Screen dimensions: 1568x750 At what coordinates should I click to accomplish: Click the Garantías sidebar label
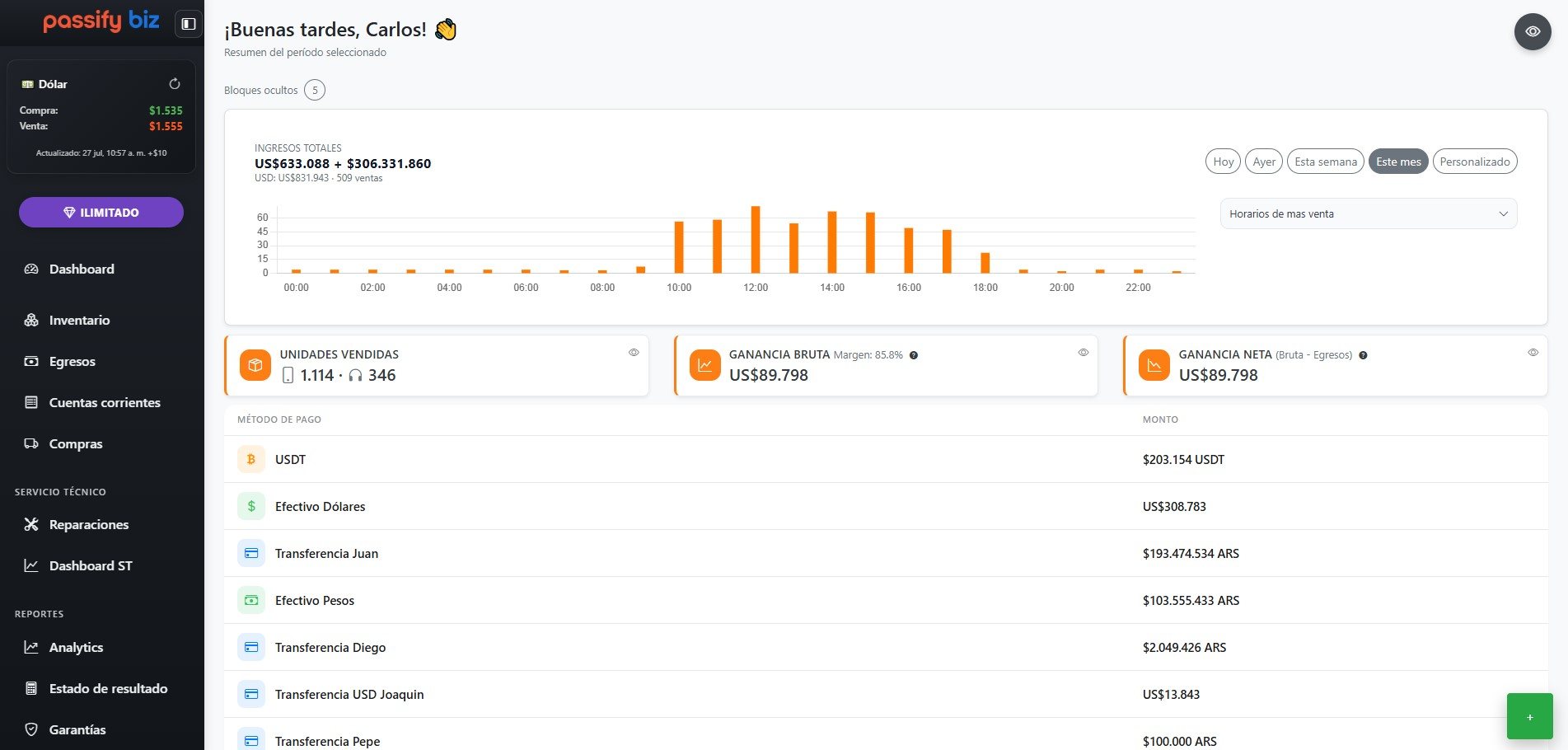tap(77, 730)
